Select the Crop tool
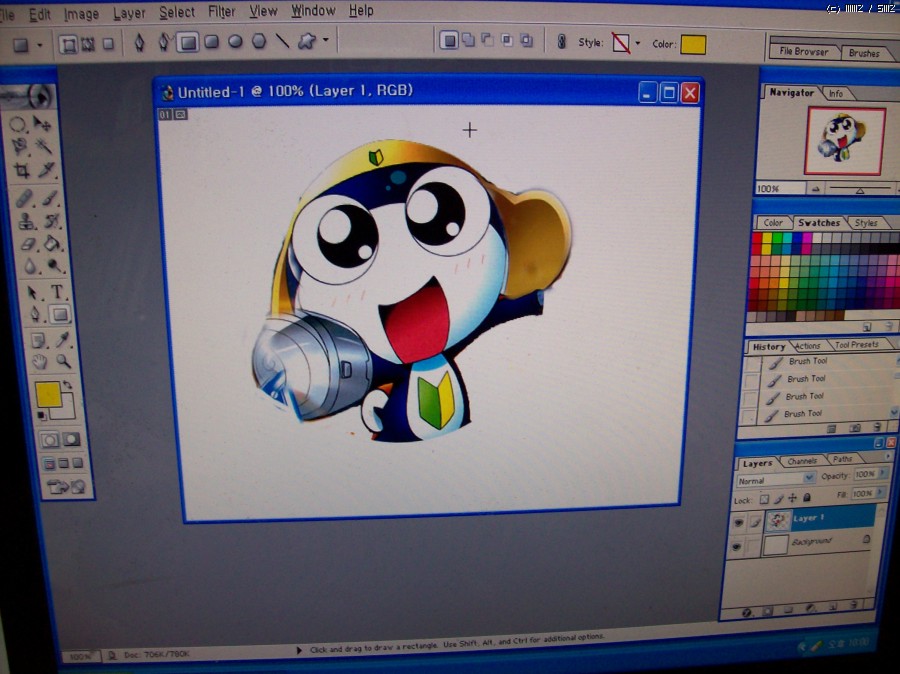The image size is (900, 674). 21,171
